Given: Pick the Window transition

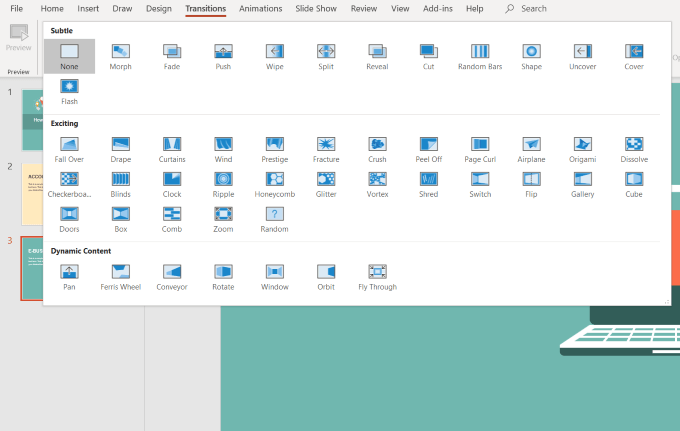Looking at the screenshot, I should pyautogui.click(x=275, y=277).
